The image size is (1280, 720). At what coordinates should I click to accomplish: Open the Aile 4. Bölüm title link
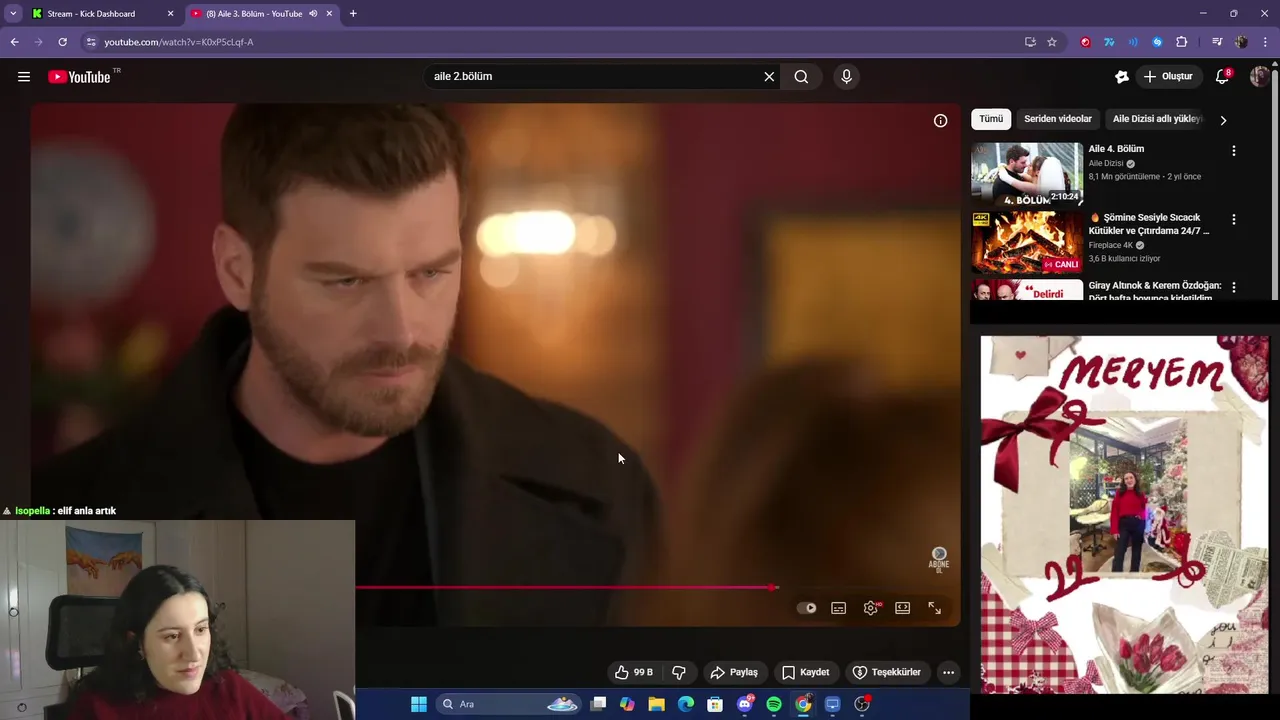tap(1116, 149)
